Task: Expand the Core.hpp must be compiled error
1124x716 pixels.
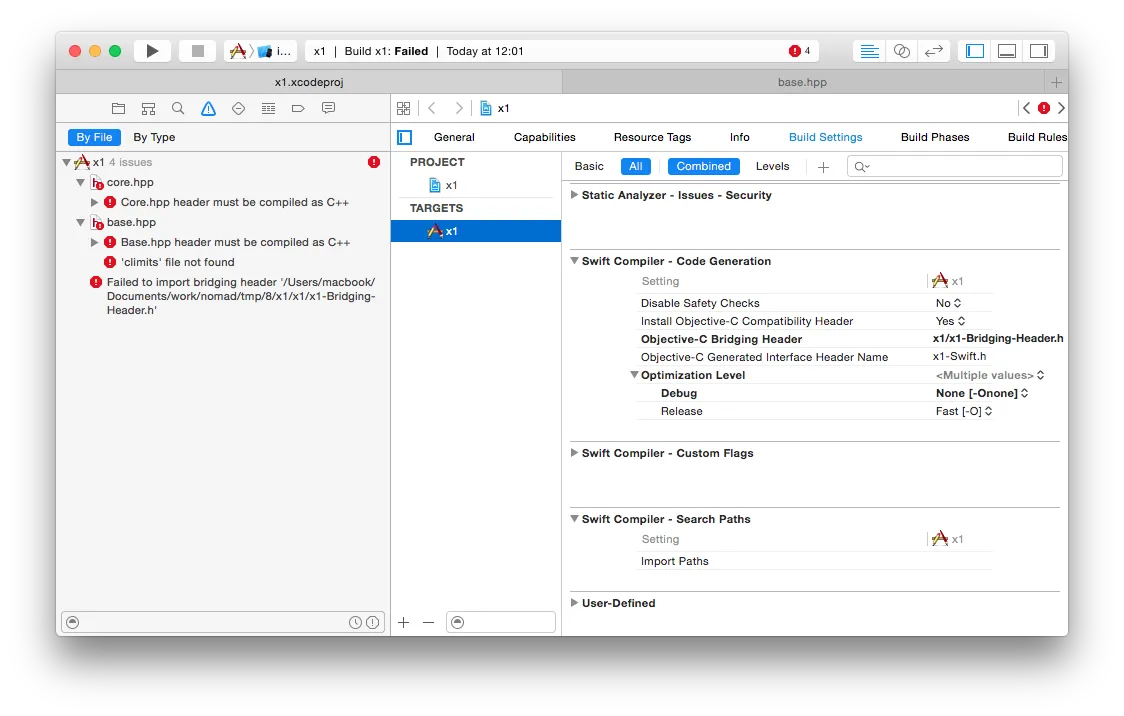Action: pos(94,202)
